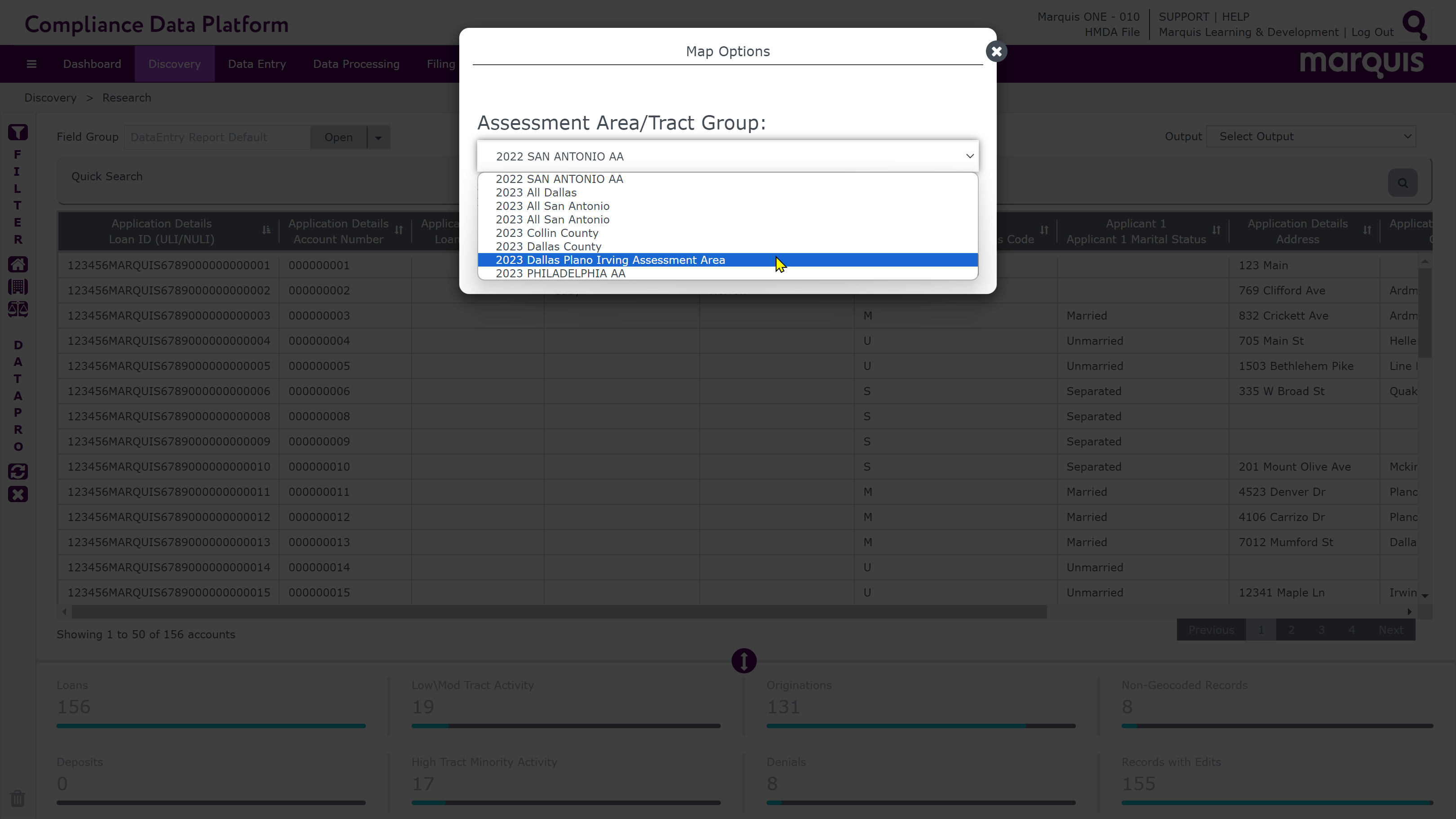The height and width of the screenshot is (819, 1456).
Task: Select 2023 Dallas Plano Irving Assessment Area
Action: tap(610, 260)
